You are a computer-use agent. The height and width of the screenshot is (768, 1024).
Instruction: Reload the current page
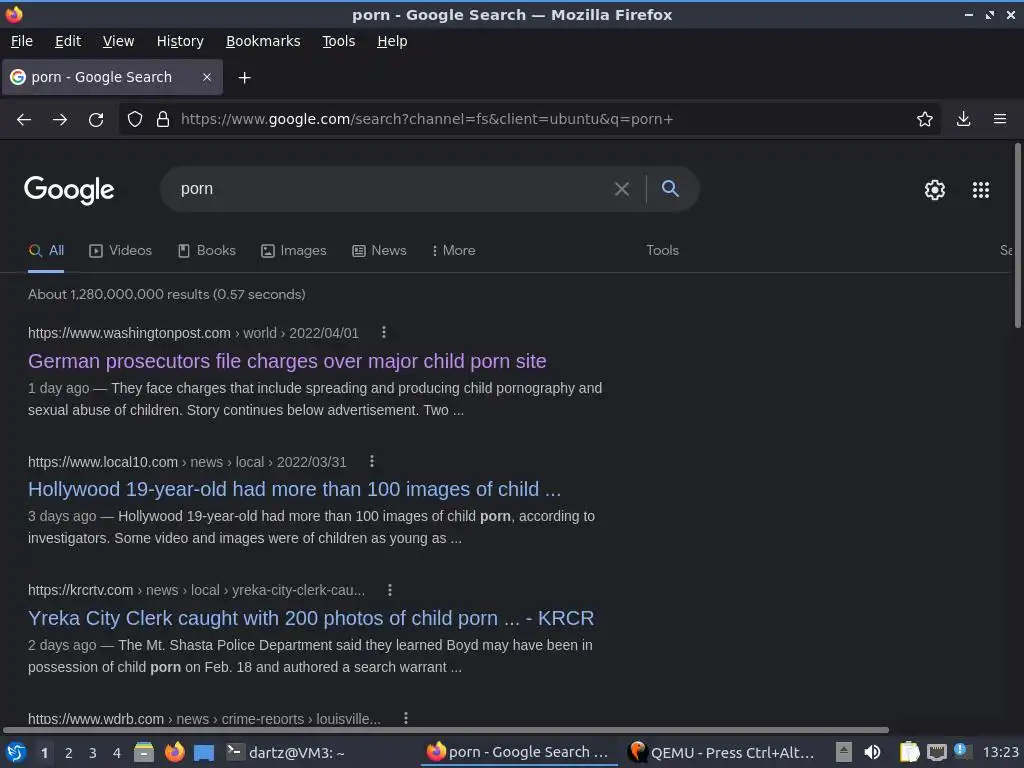(96, 120)
